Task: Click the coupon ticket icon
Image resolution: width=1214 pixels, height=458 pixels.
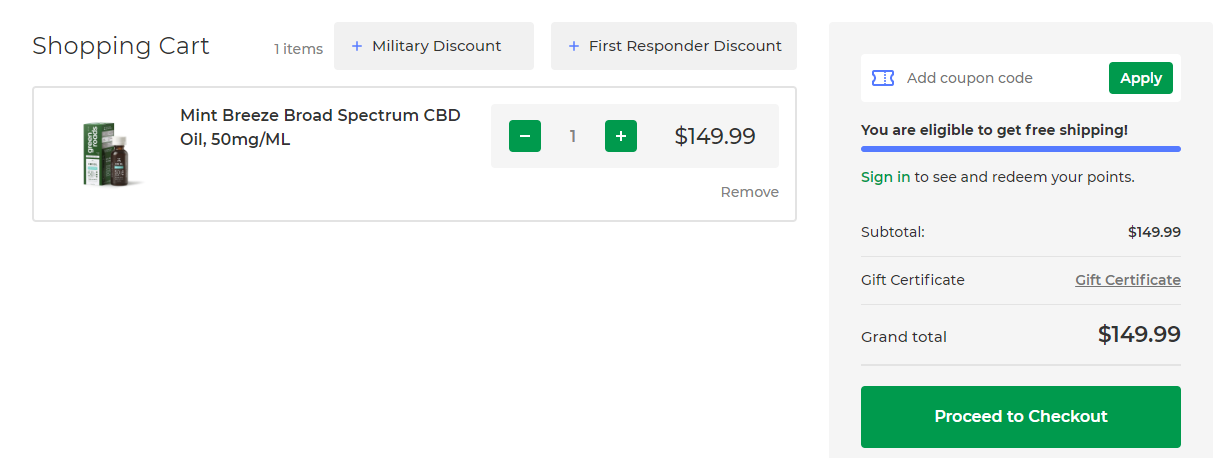Action: point(883,78)
